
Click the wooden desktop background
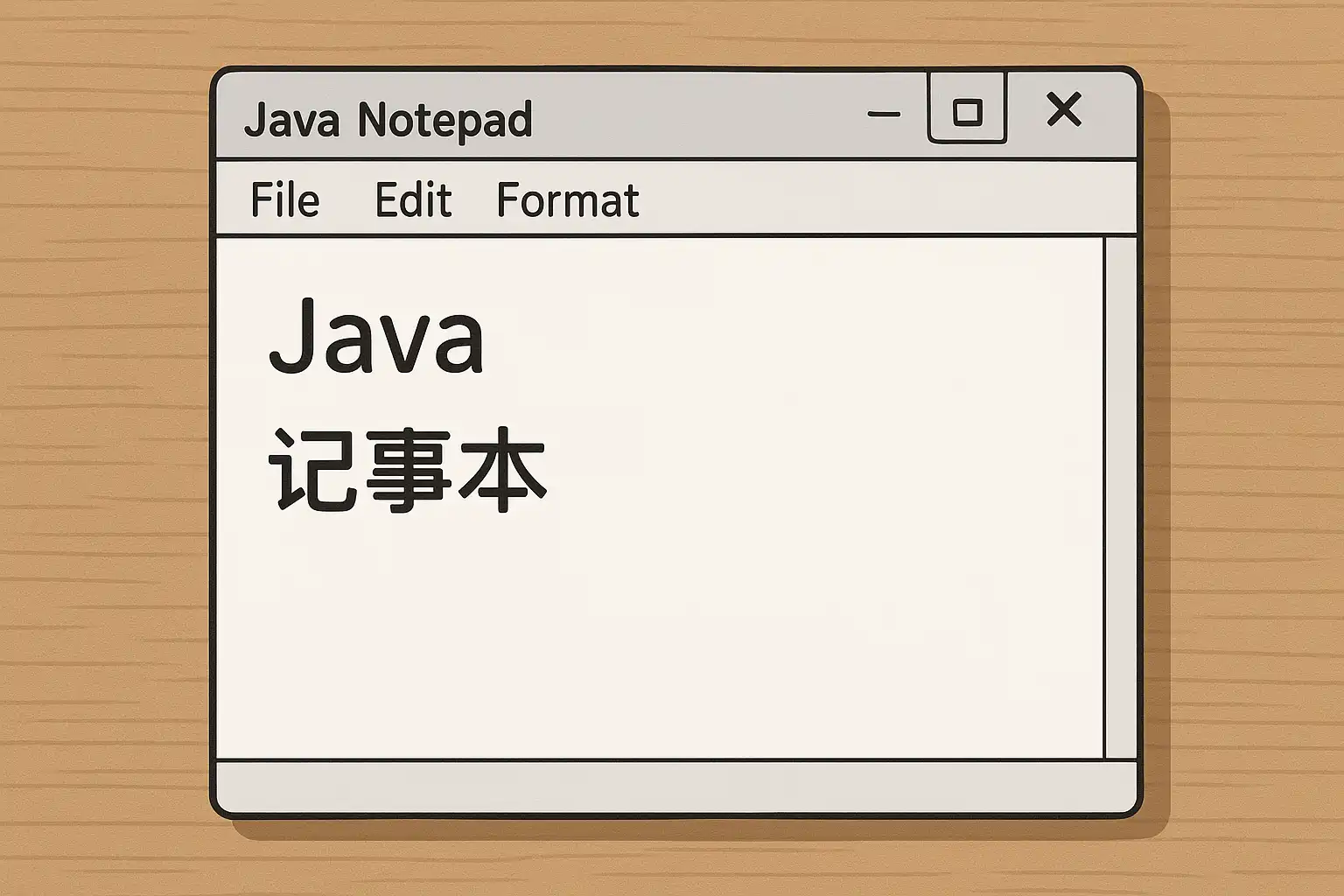tap(105, 437)
